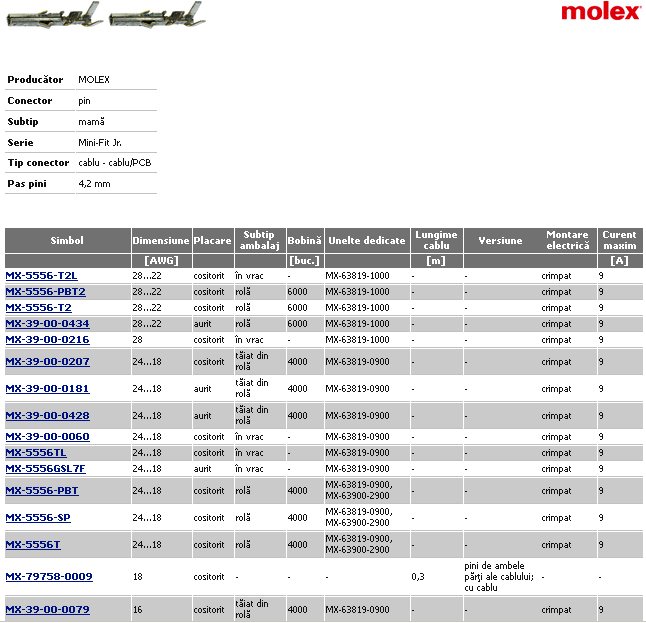
Task: Open the MX-5556GSL7F product link
Action: pyautogui.click(x=46, y=469)
